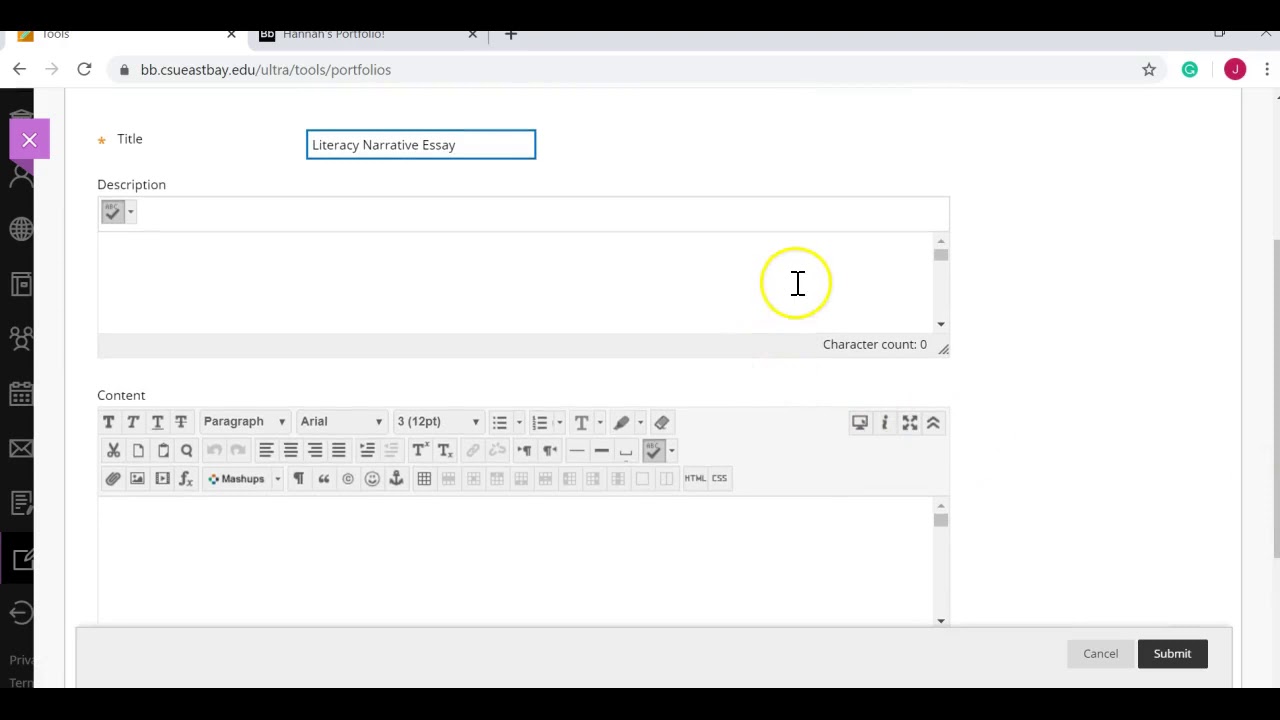Click the superscript icon
This screenshot has height=720, width=1280.
(420, 451)
